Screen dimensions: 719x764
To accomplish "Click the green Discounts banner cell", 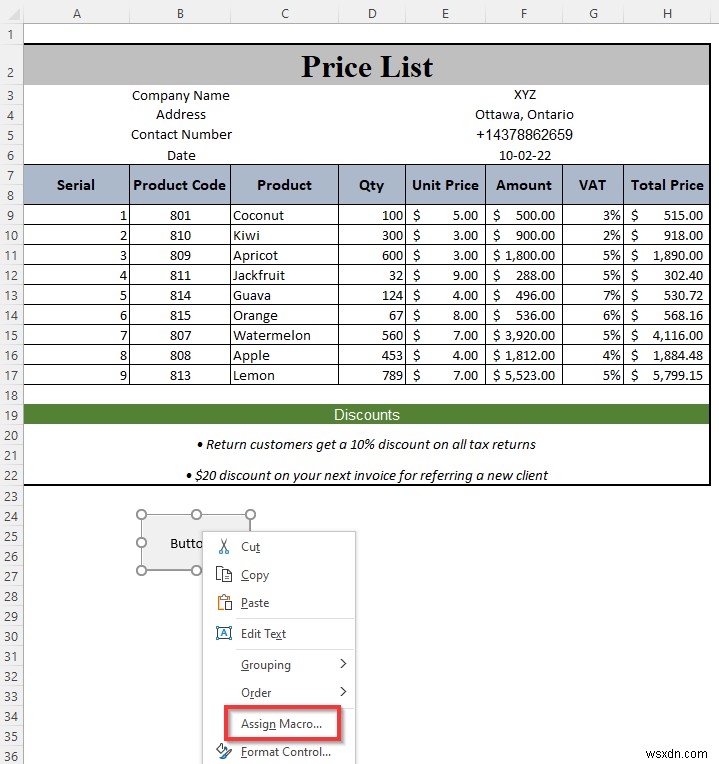I will click(x=366, y=415).
